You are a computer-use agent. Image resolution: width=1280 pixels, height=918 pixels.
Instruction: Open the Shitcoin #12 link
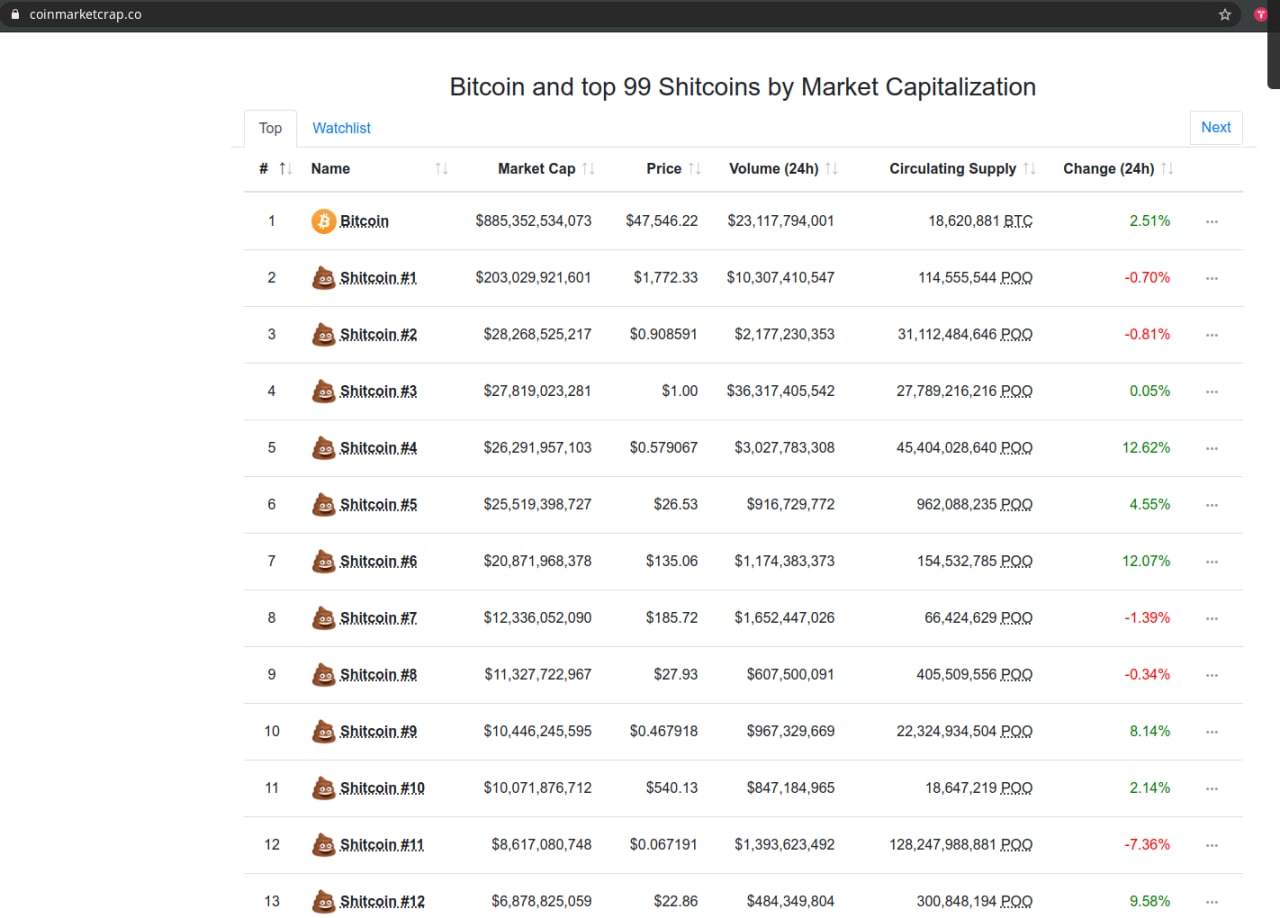382,901
